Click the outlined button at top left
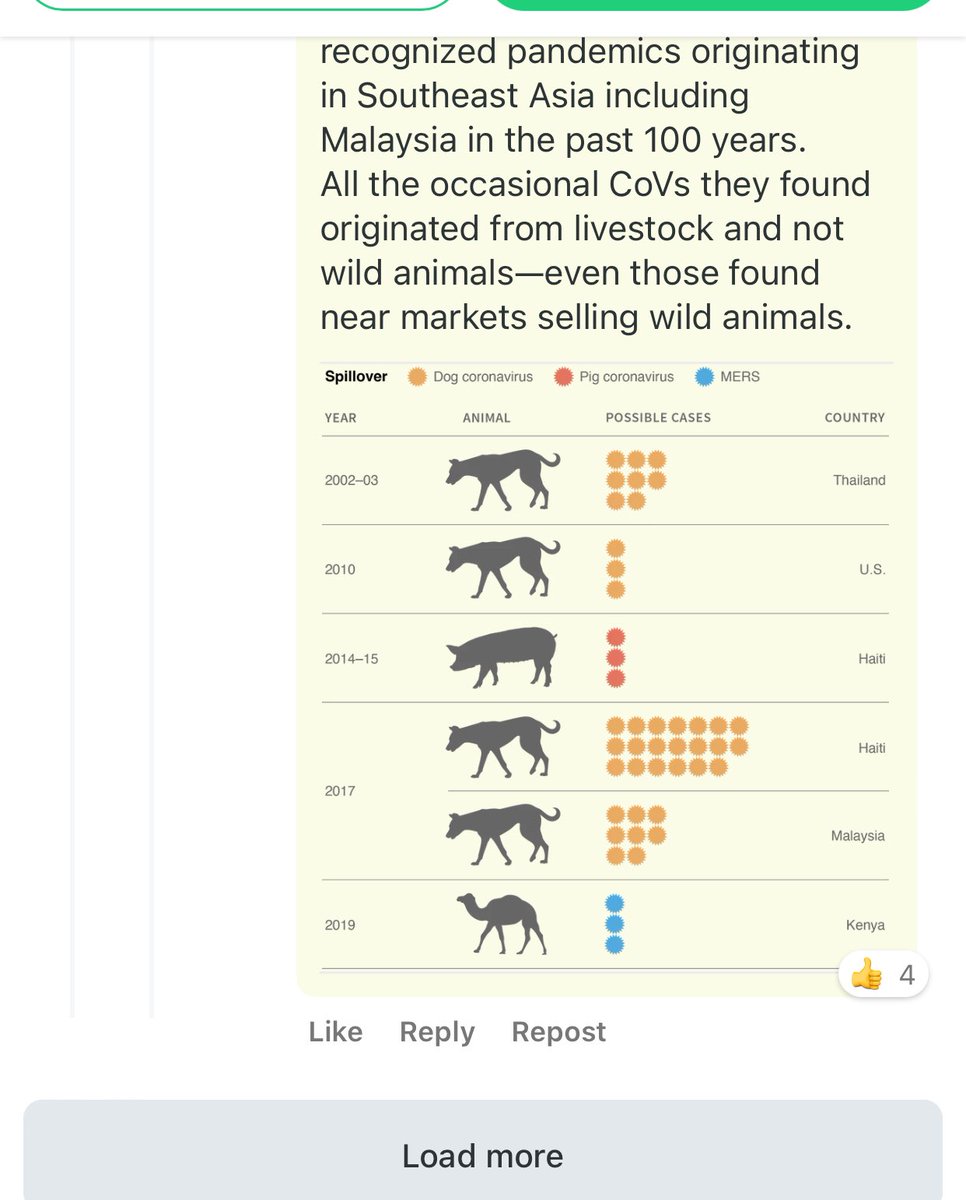966x1200 pixels. point(240,4)
